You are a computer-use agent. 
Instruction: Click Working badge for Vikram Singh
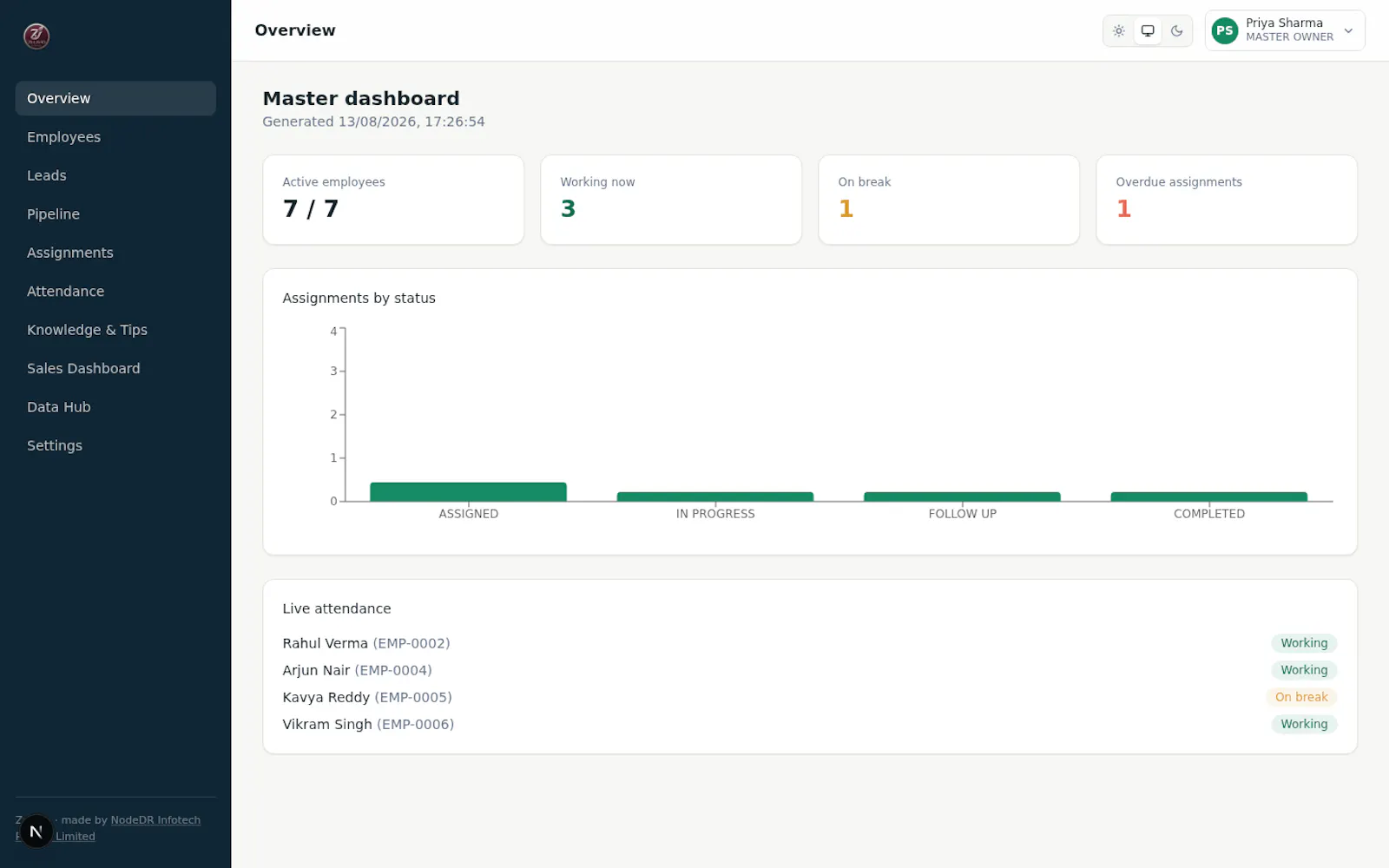pyautogui.click(x=1304, y=724)
